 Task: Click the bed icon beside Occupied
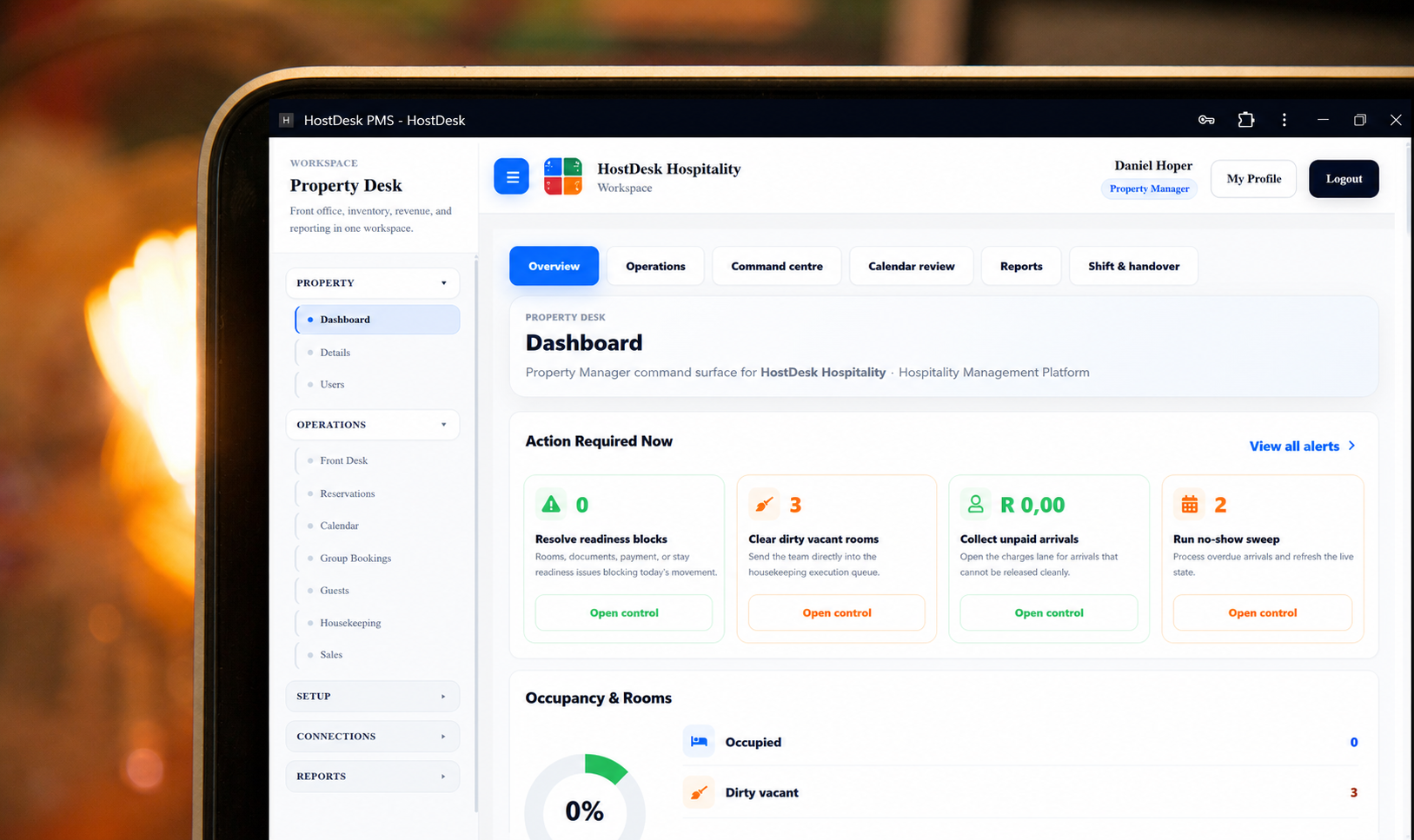pyautogui.click(x=699, y=742)
